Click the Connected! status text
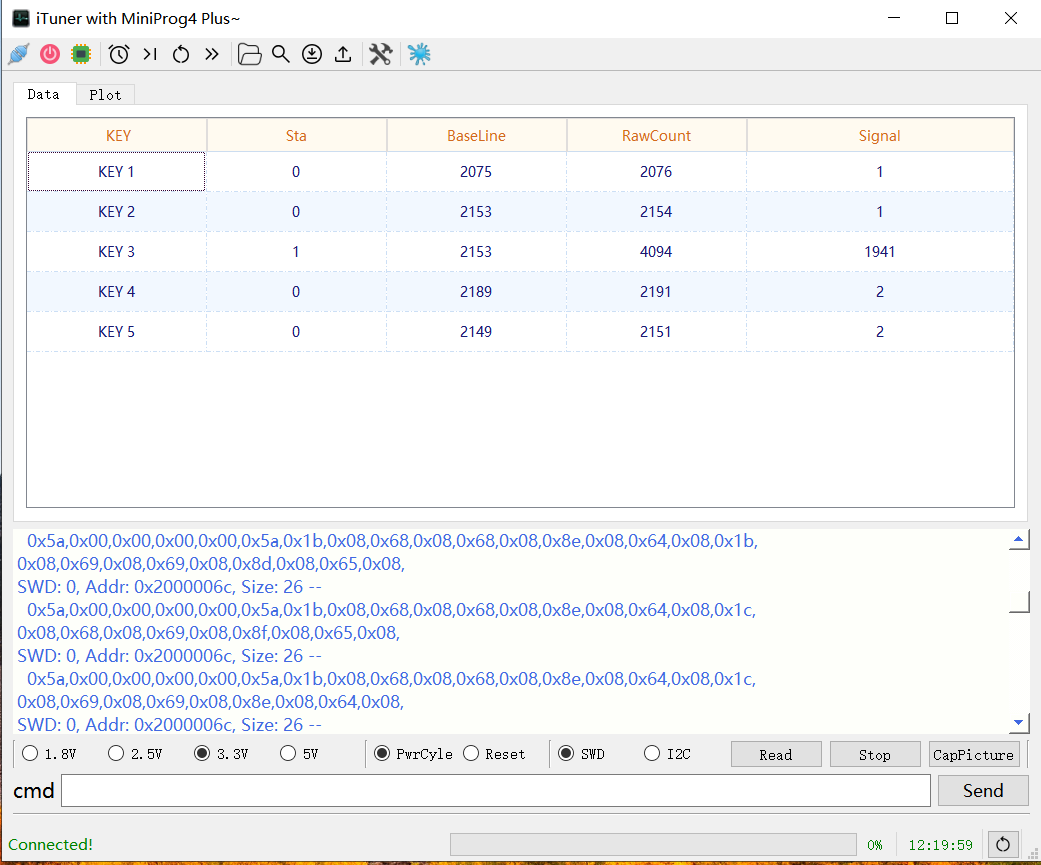1041x865 pixels. 50,844
